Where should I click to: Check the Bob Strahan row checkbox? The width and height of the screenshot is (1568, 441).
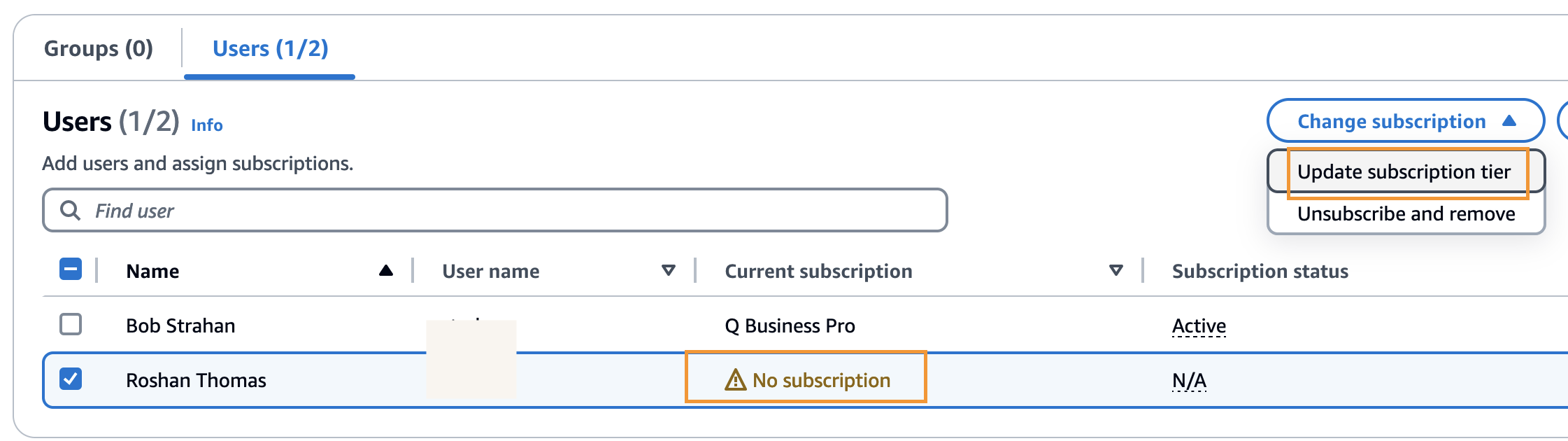pos(71,325)
